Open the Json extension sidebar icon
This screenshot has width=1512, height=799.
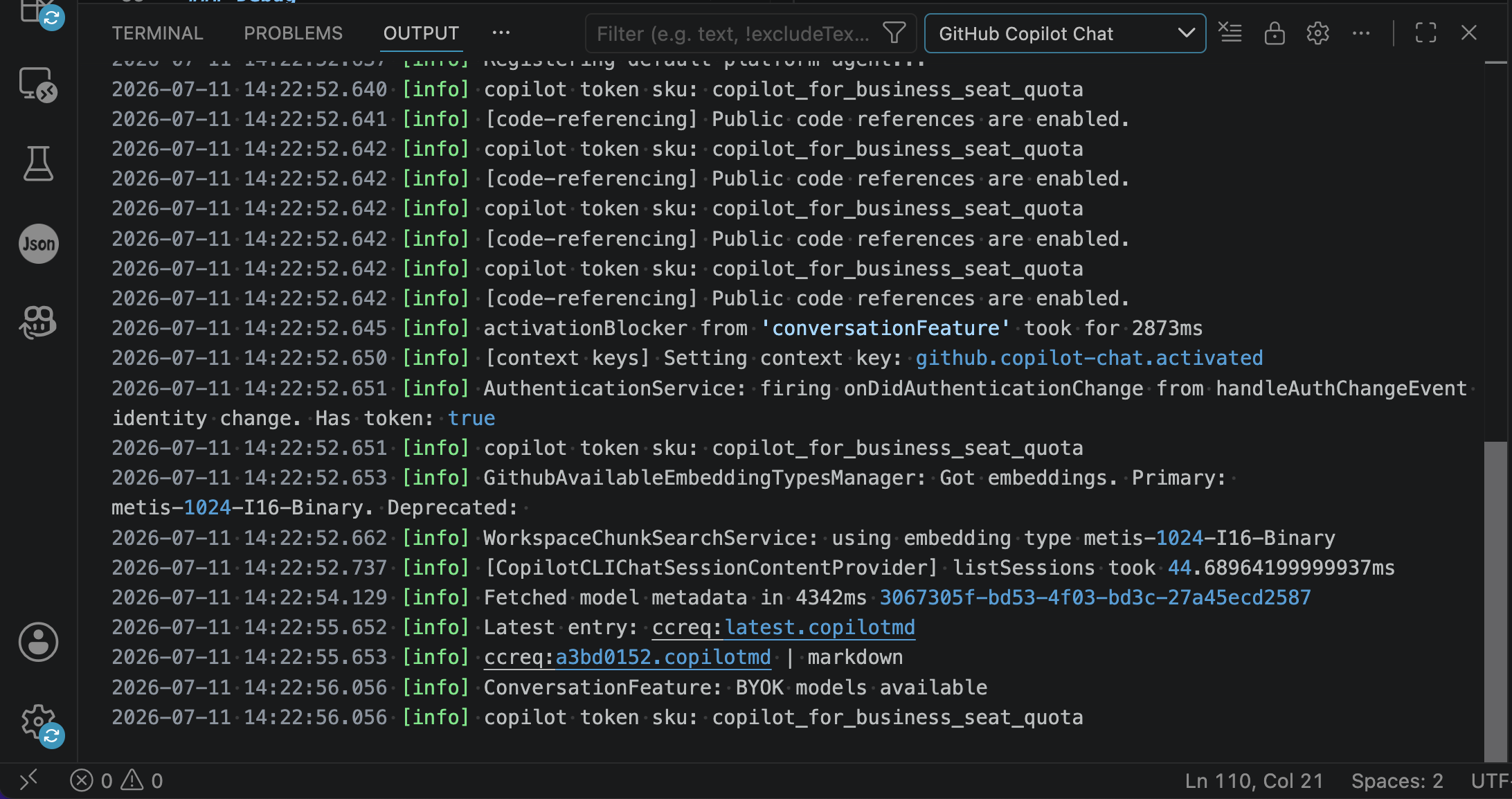pos(38,244)
